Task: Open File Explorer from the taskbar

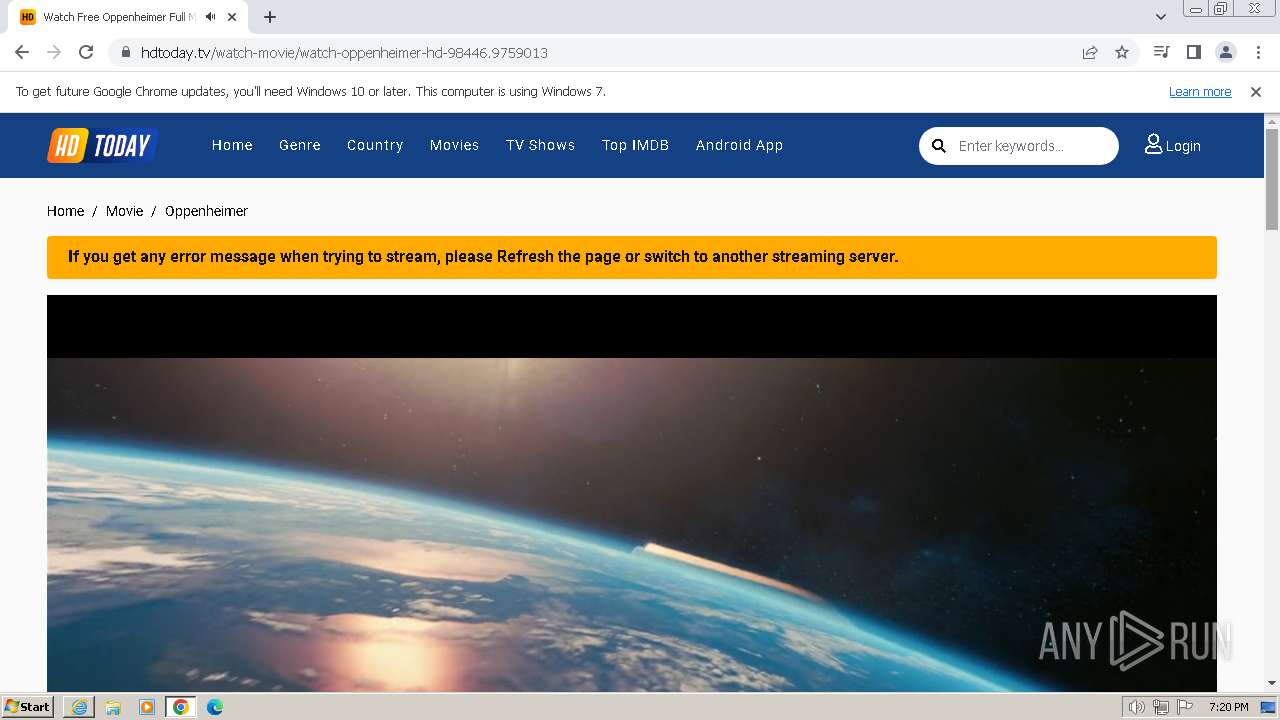Action: (x=113, y=707)
